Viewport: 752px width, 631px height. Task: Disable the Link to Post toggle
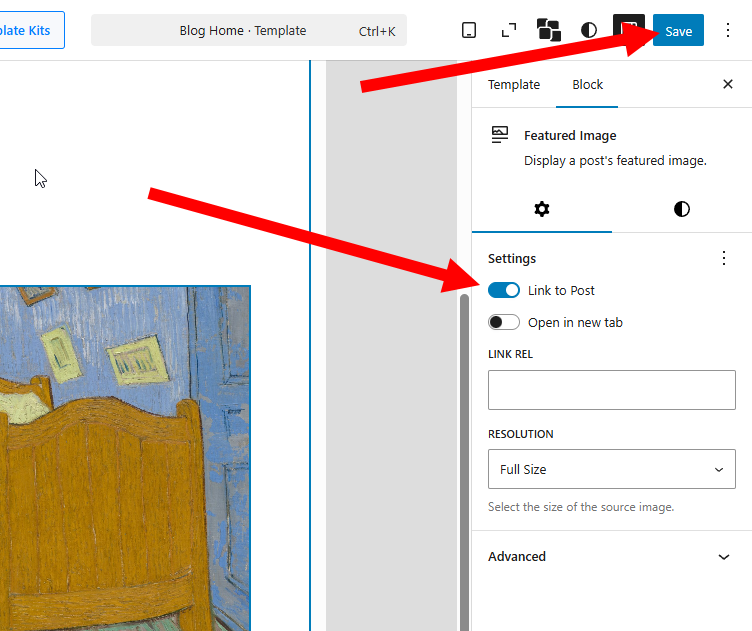coord(504,291)
